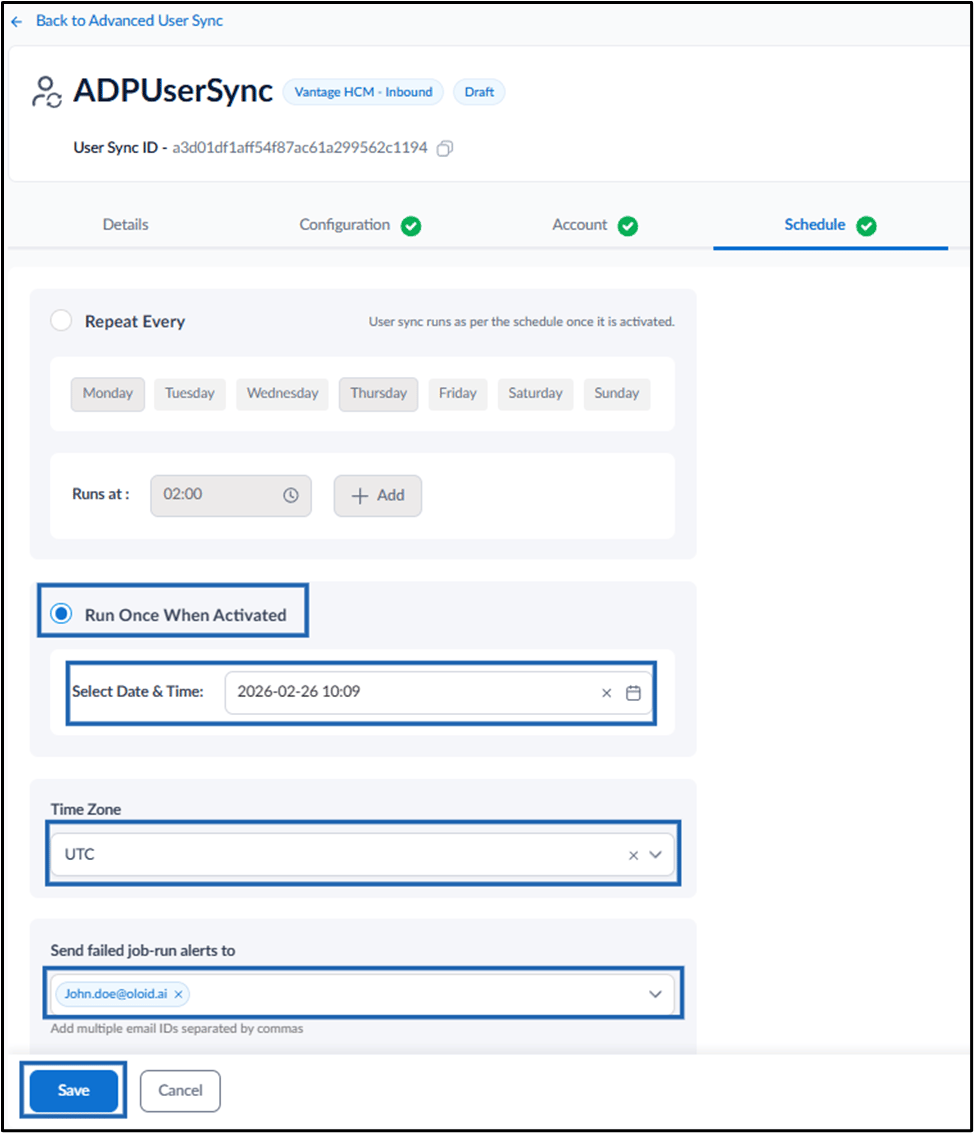Add another run time
Viewport: 974px width, 1133px height.
pyautogui.click(x=378, y=496)
